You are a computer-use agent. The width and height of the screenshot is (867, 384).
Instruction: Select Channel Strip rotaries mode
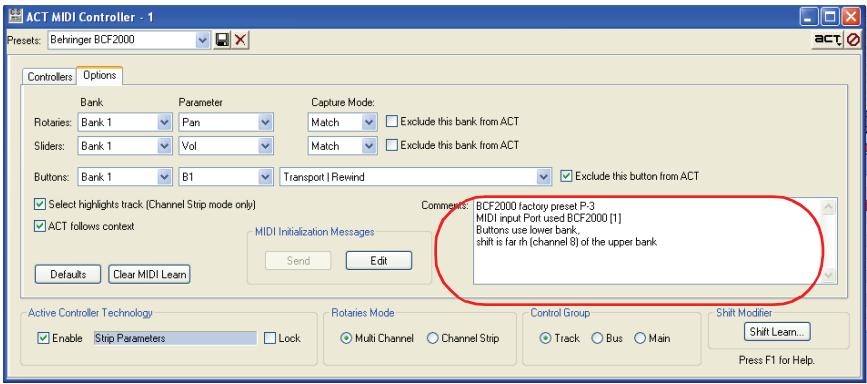[x=432, y=338]
